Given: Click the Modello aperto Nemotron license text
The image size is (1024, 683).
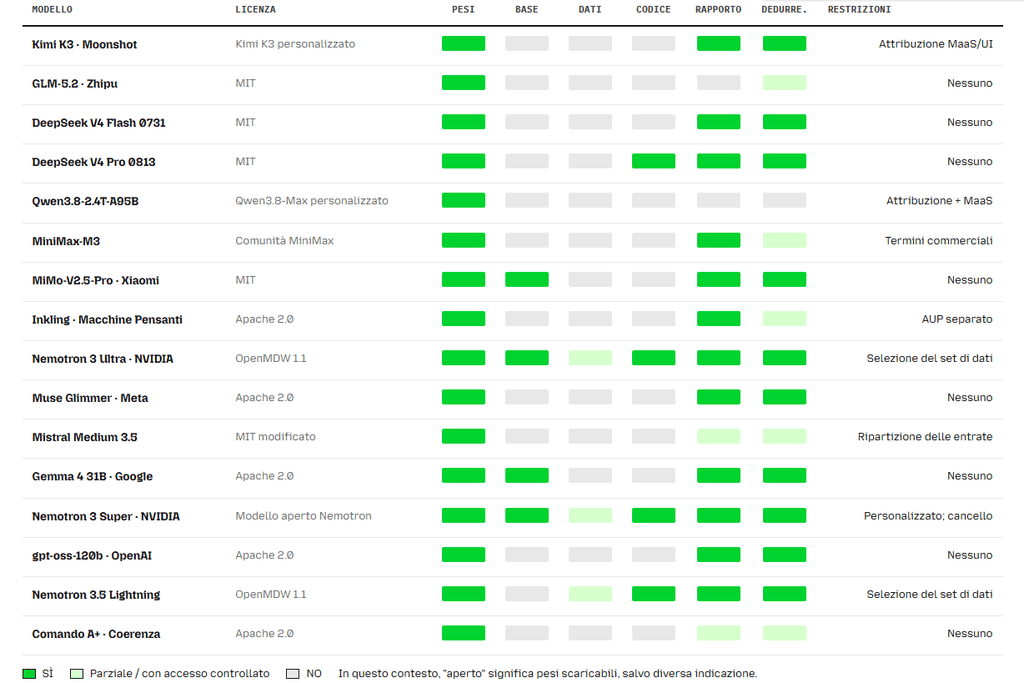Looking at the screenshot, I should click(303, 515).
